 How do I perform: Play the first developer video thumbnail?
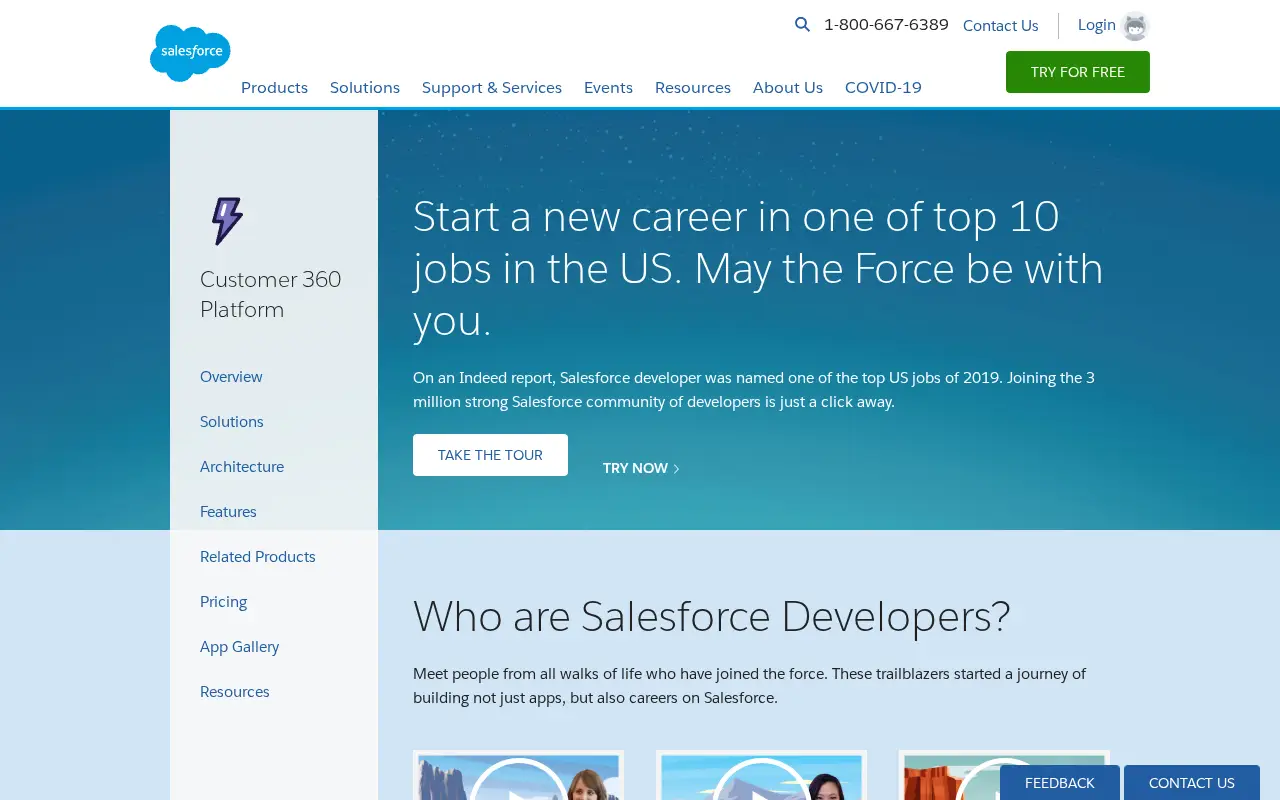[518, 776]
